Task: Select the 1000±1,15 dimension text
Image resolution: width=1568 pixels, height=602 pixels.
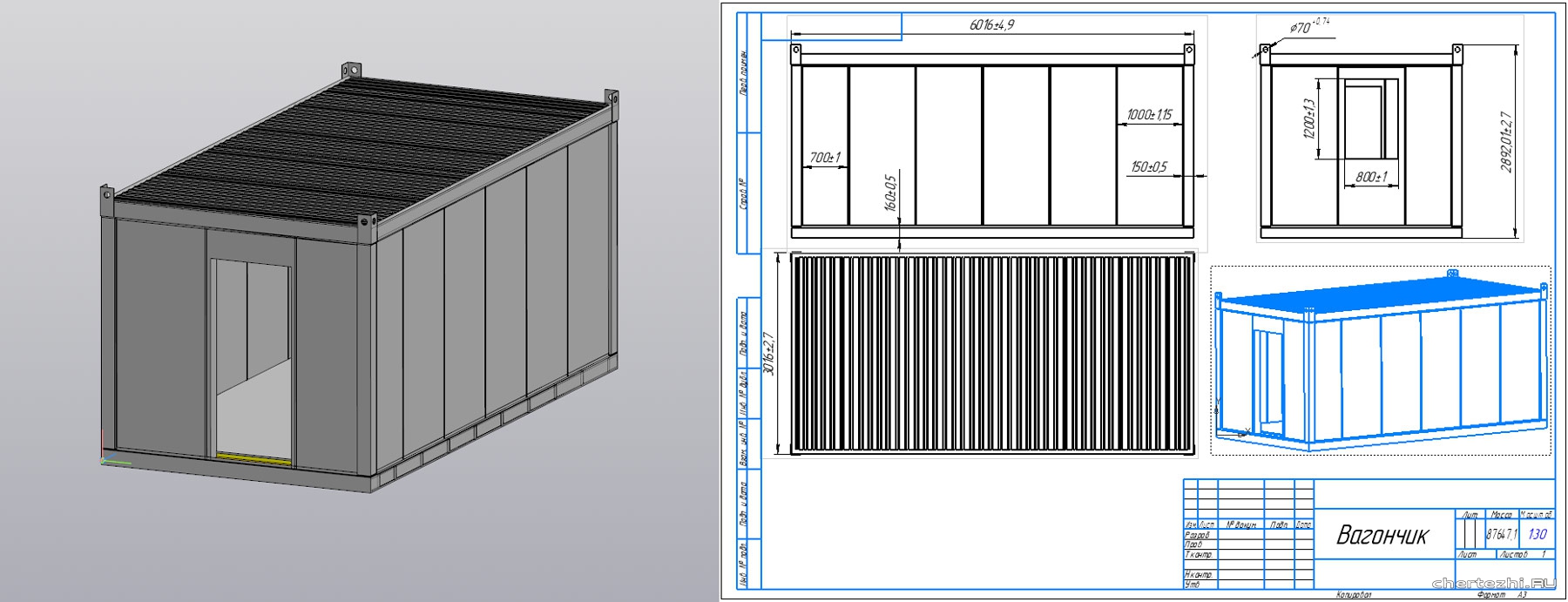Action: coord(1149,114)
